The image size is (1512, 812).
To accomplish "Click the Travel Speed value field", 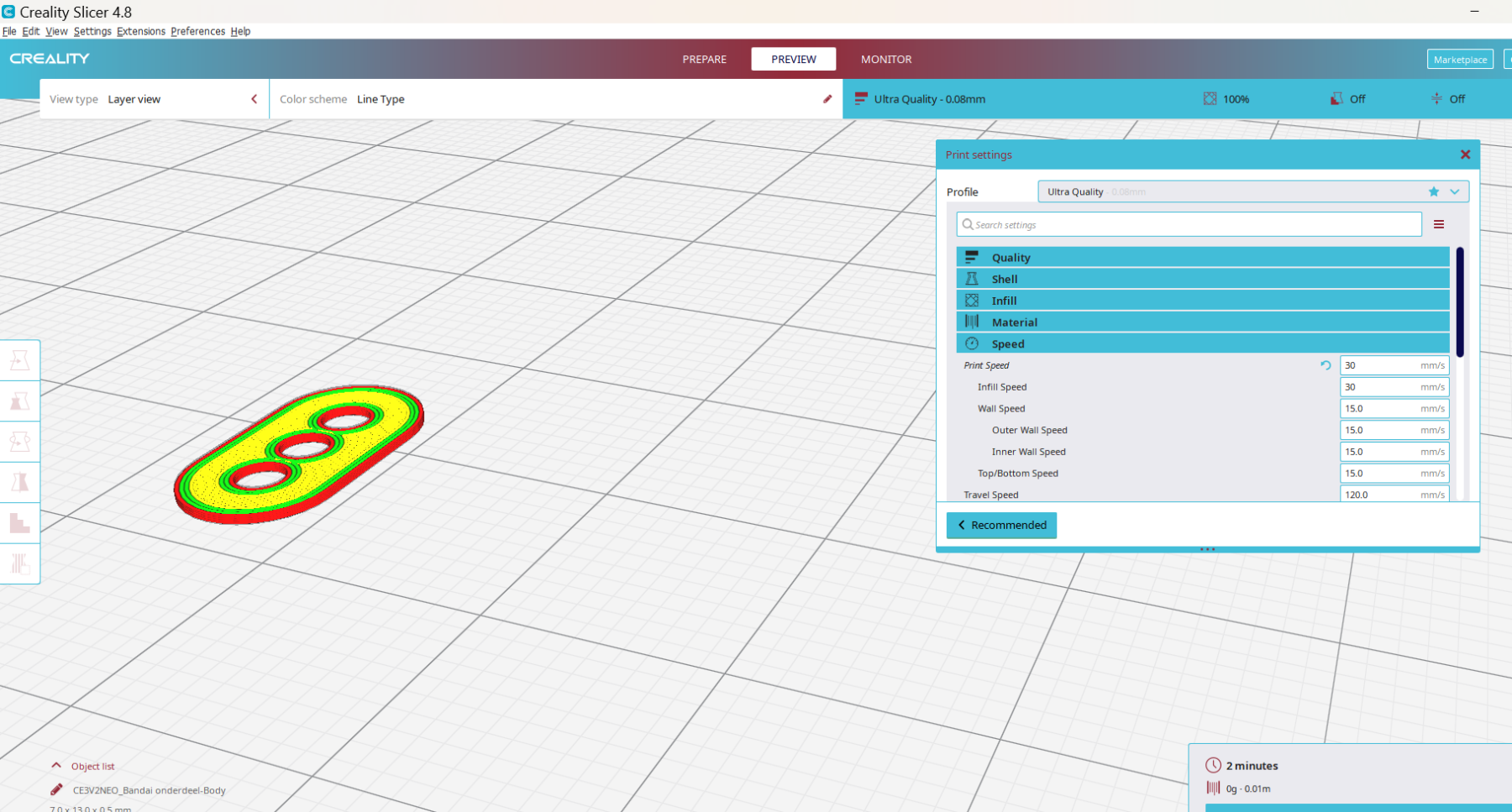I will coord(1394,495).
